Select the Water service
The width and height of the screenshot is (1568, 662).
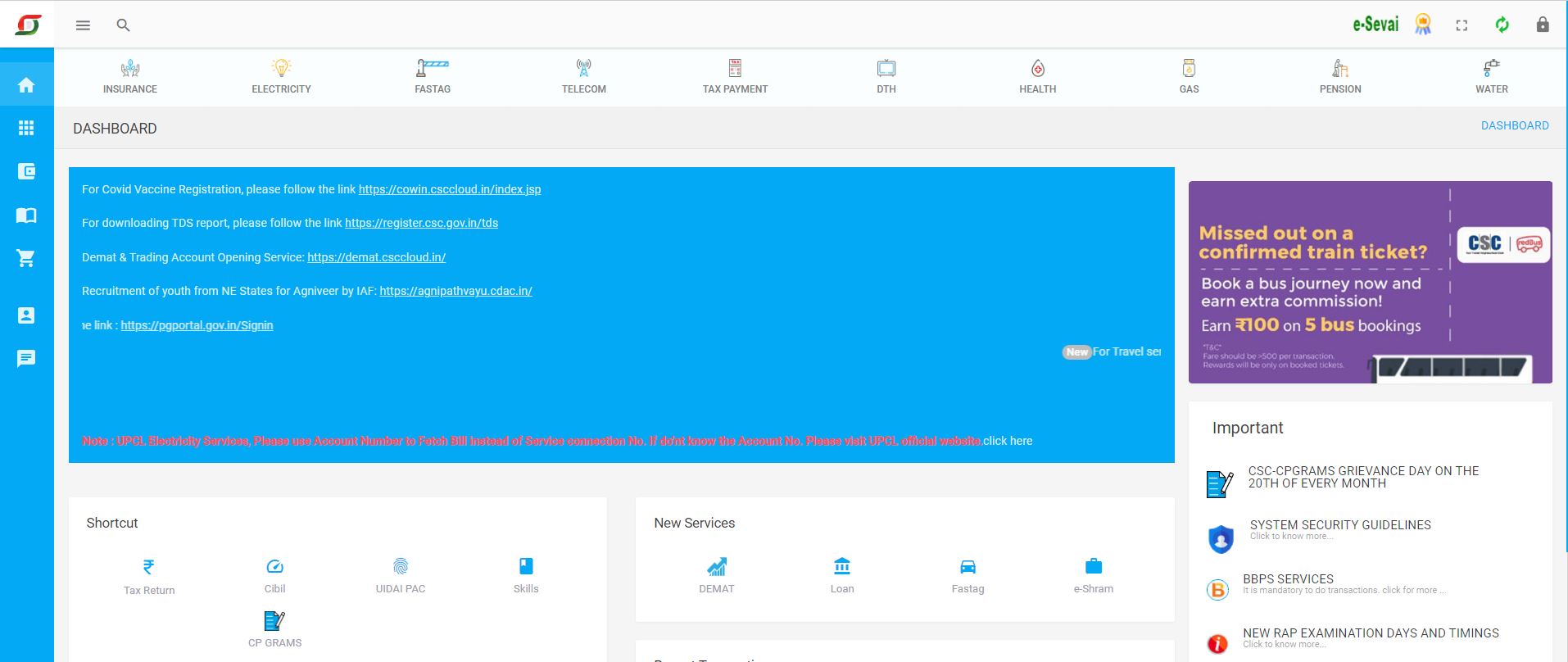pos(1492,77)
